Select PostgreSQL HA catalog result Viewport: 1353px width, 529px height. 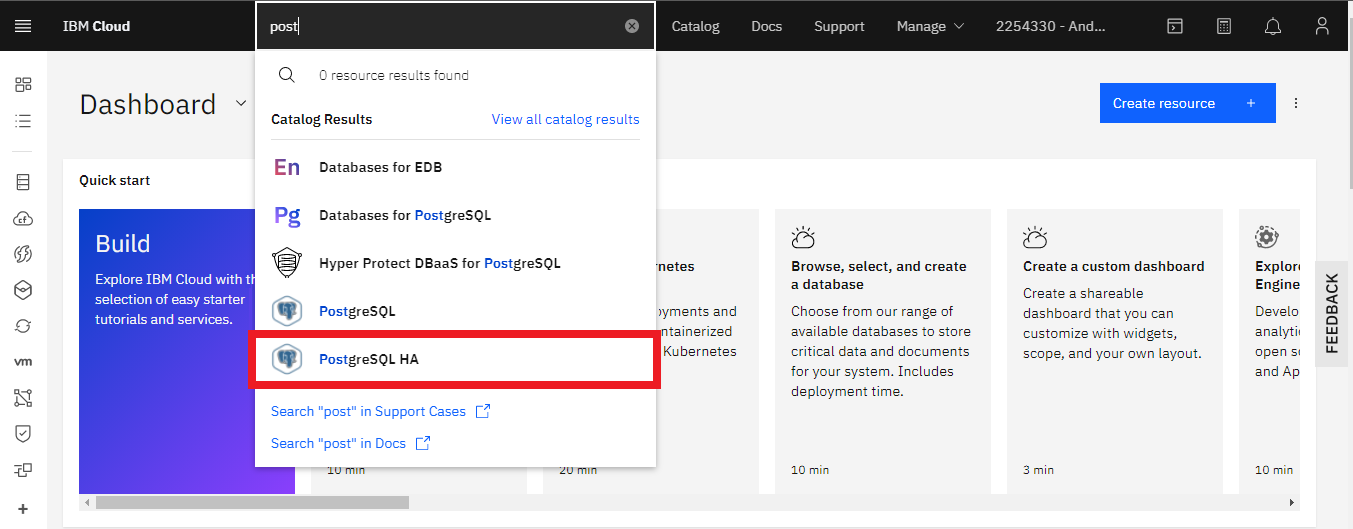(456, 359)
